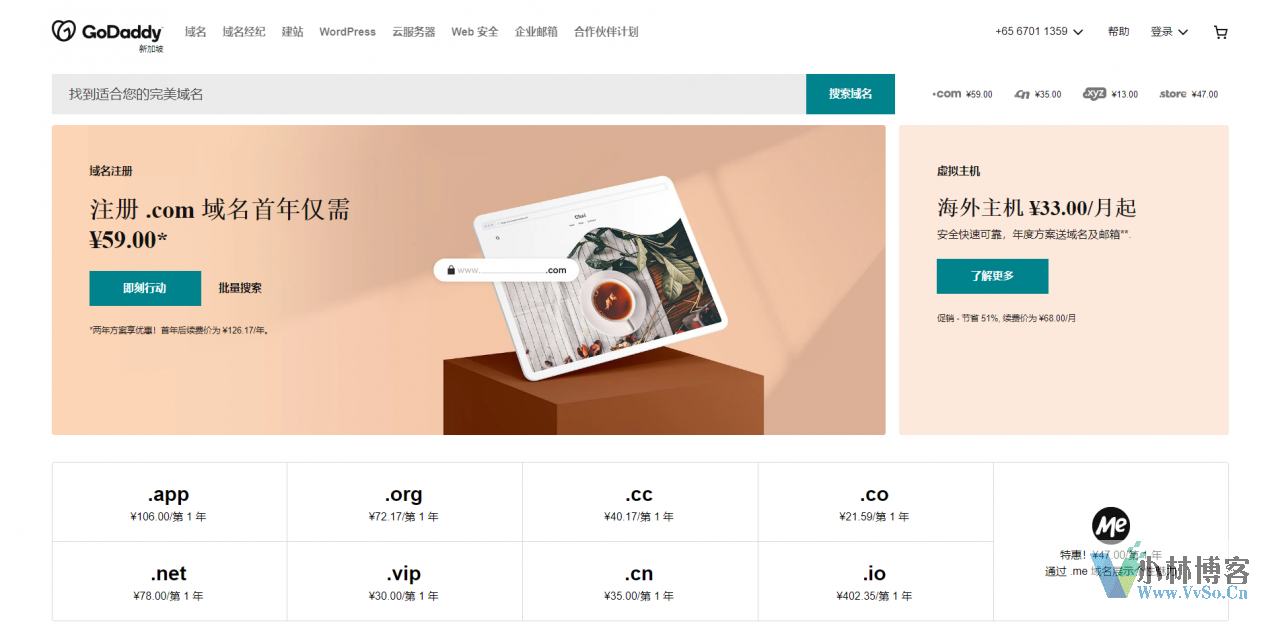Expand the phone number +65 6701 1359 dropdown
Viewport: 1280px width, 630px height.
[1039, 32]
